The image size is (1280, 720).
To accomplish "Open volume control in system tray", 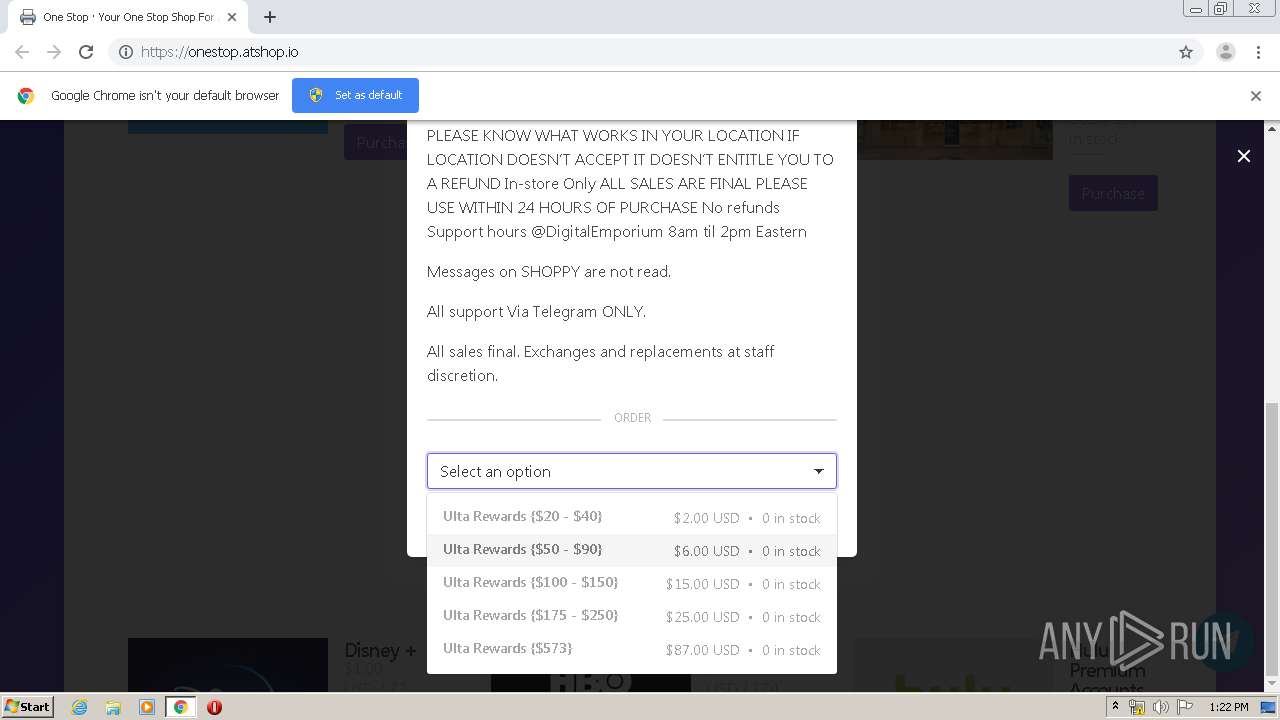I will pyautogui.click(x=1160, y=707).
